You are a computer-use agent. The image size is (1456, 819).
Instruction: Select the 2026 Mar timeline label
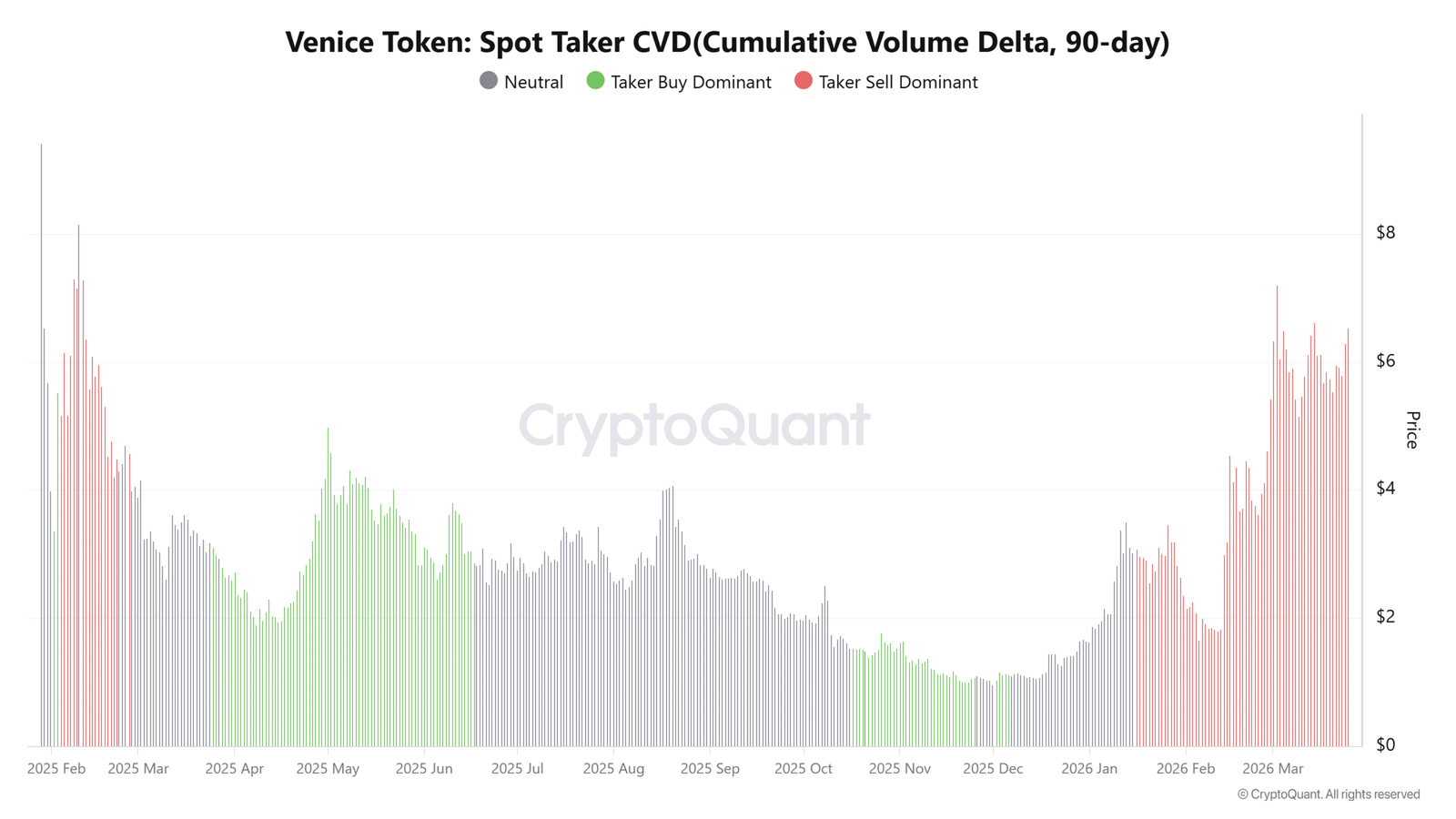click(1273, 769)
